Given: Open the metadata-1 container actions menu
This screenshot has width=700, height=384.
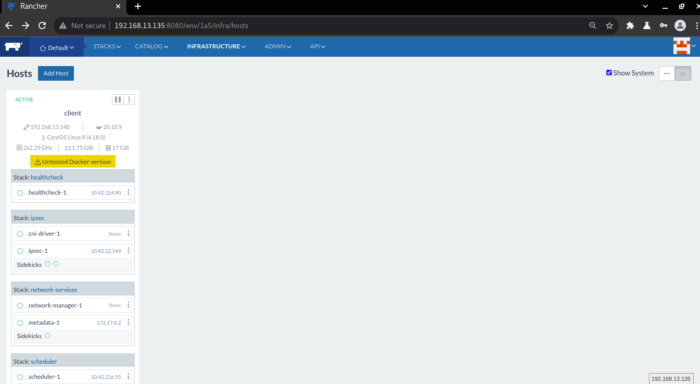Looking at the screenshot, I should [x=129, y=322].
